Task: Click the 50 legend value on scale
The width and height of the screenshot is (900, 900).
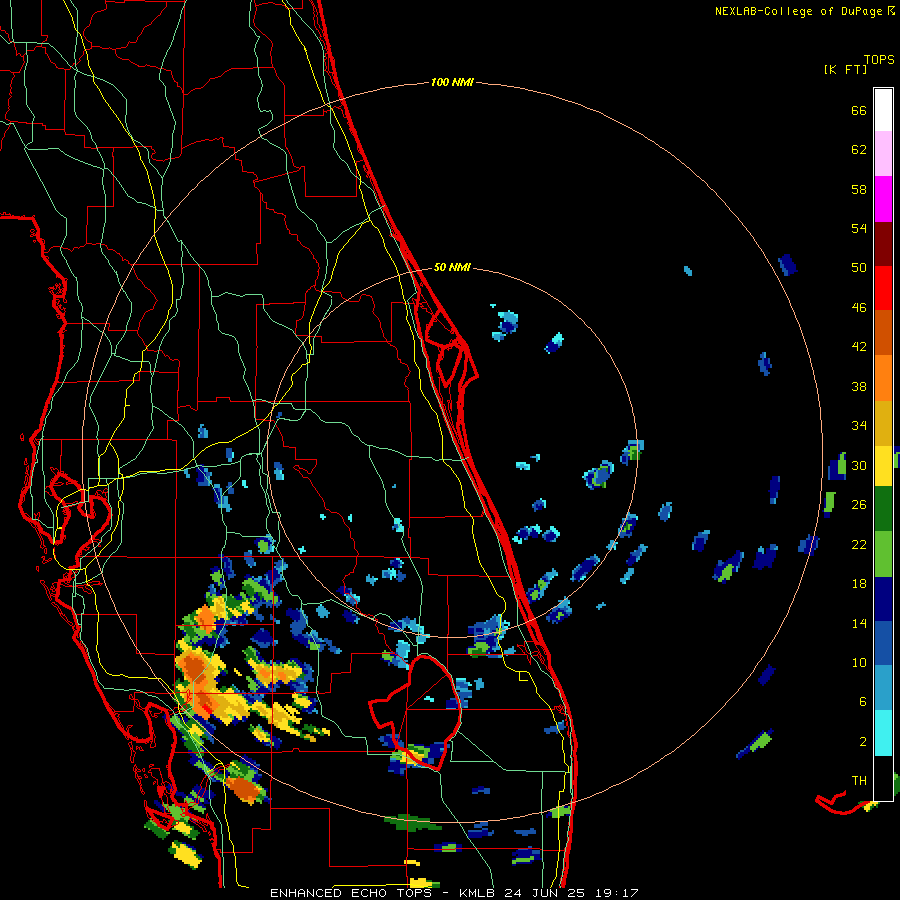Action: pos(859,268)
